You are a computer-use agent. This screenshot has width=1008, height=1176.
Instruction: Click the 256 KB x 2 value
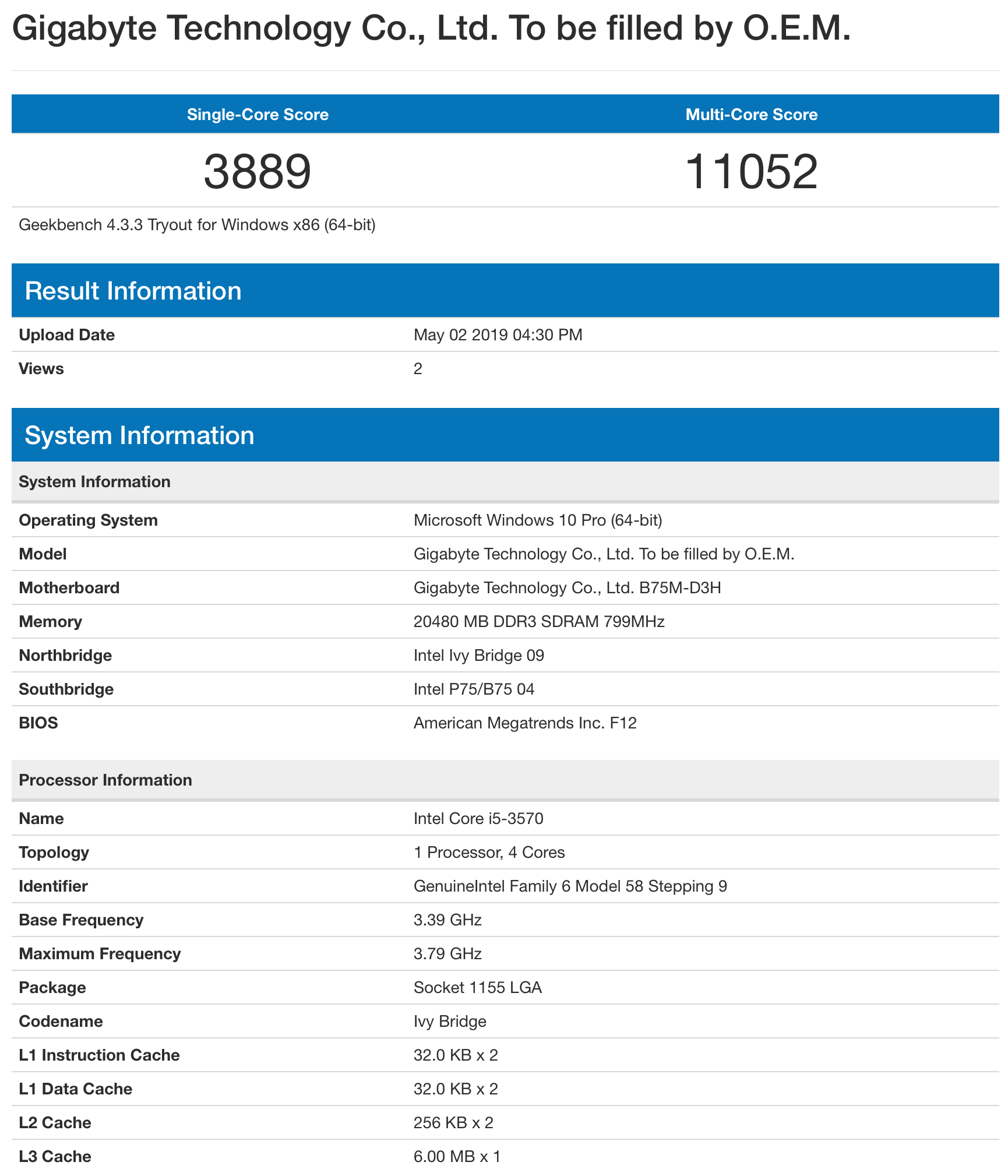point(453,1123)
